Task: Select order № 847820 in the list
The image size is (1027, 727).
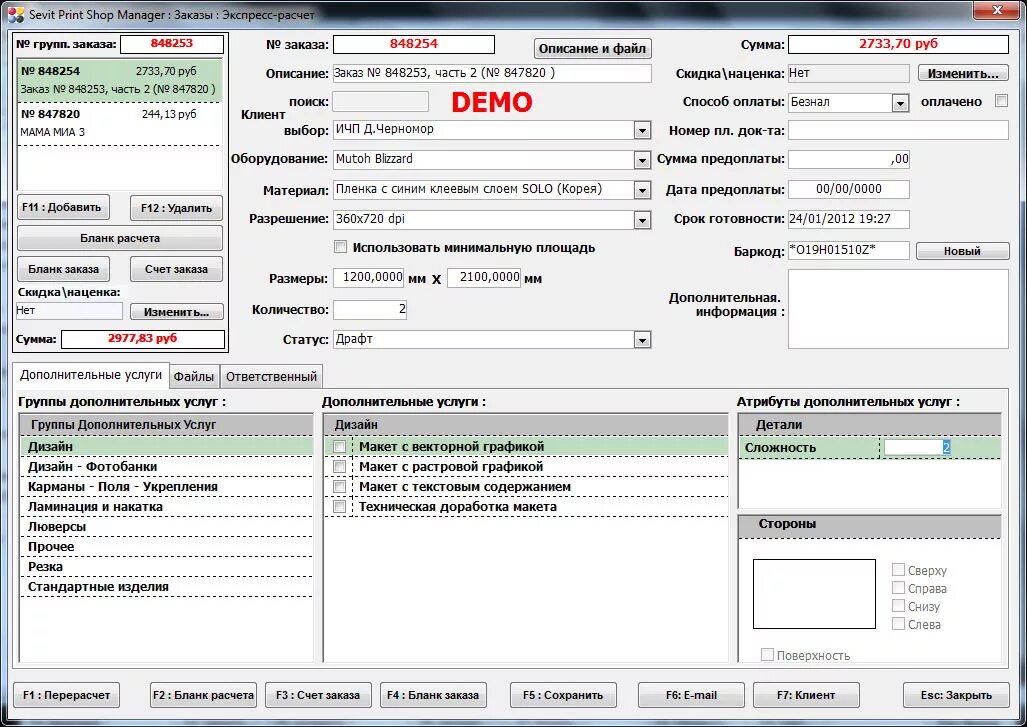Action: pos(120,123)
